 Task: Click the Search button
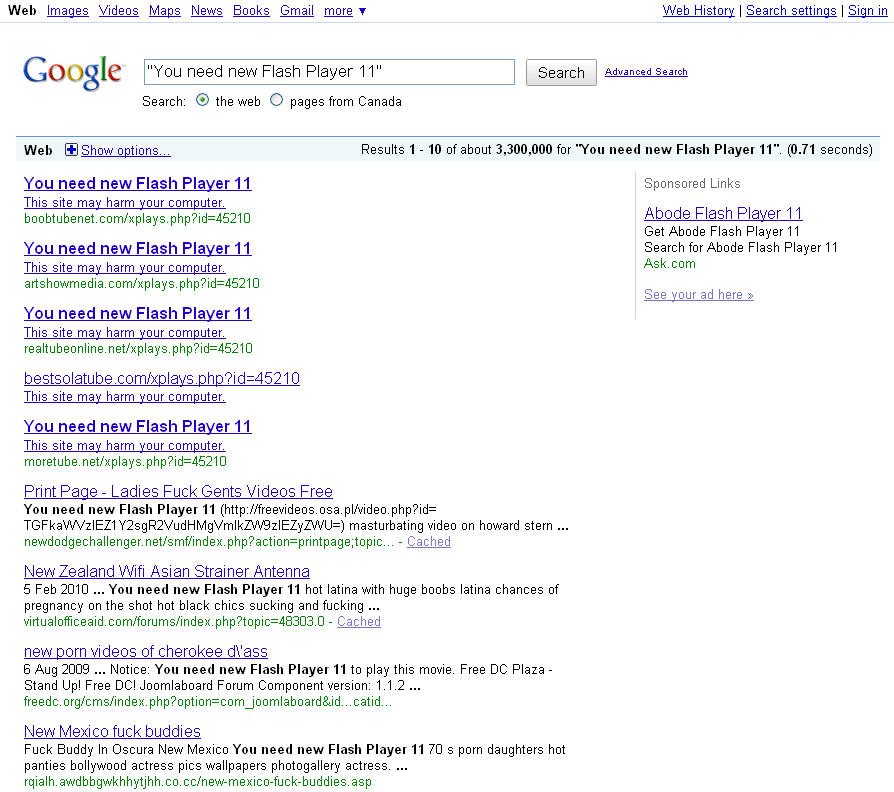pyautogui.click(x=561, y=72)
